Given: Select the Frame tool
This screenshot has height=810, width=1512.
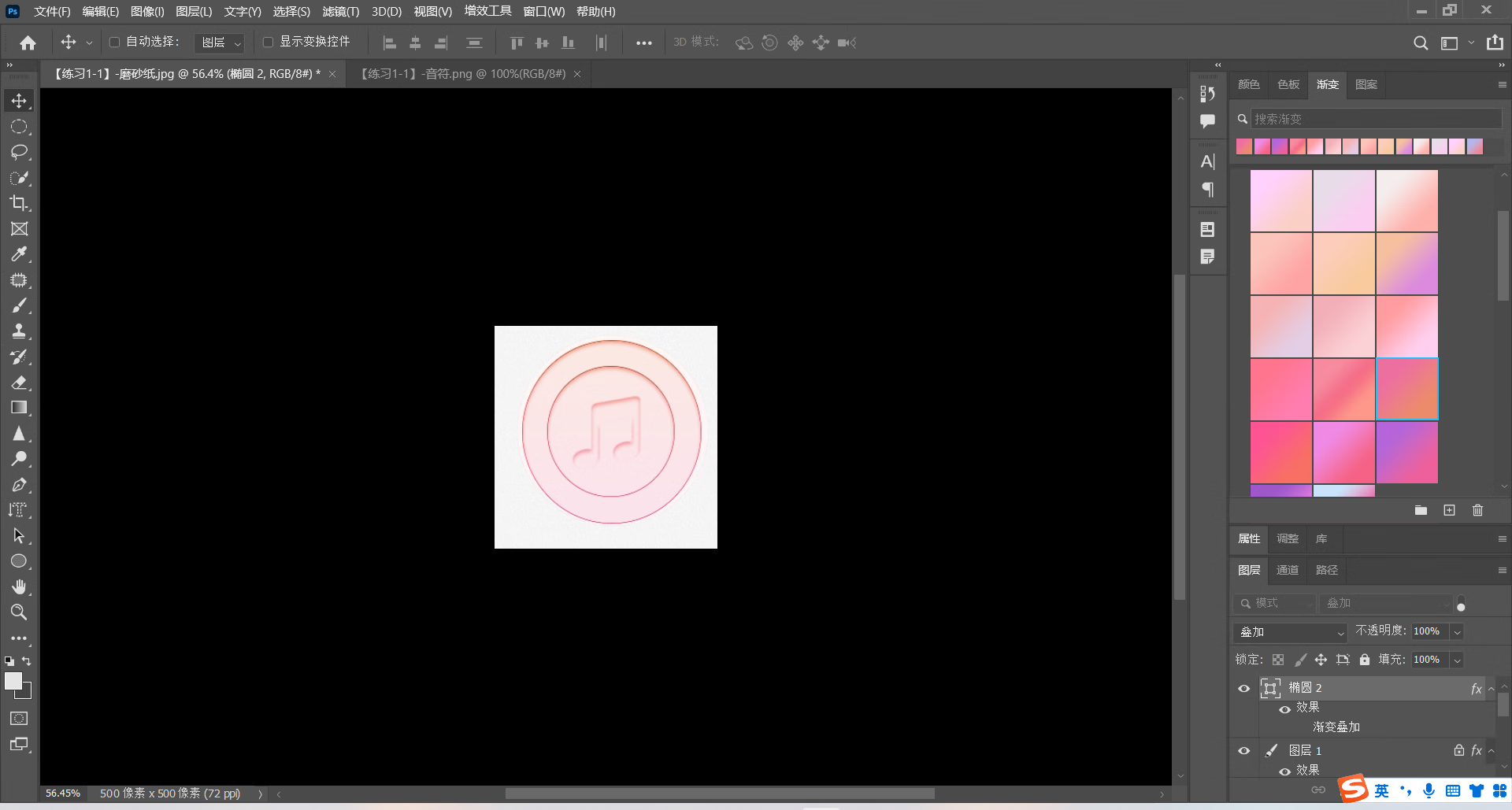Looking at the screenshot, I should pos(19,229).
